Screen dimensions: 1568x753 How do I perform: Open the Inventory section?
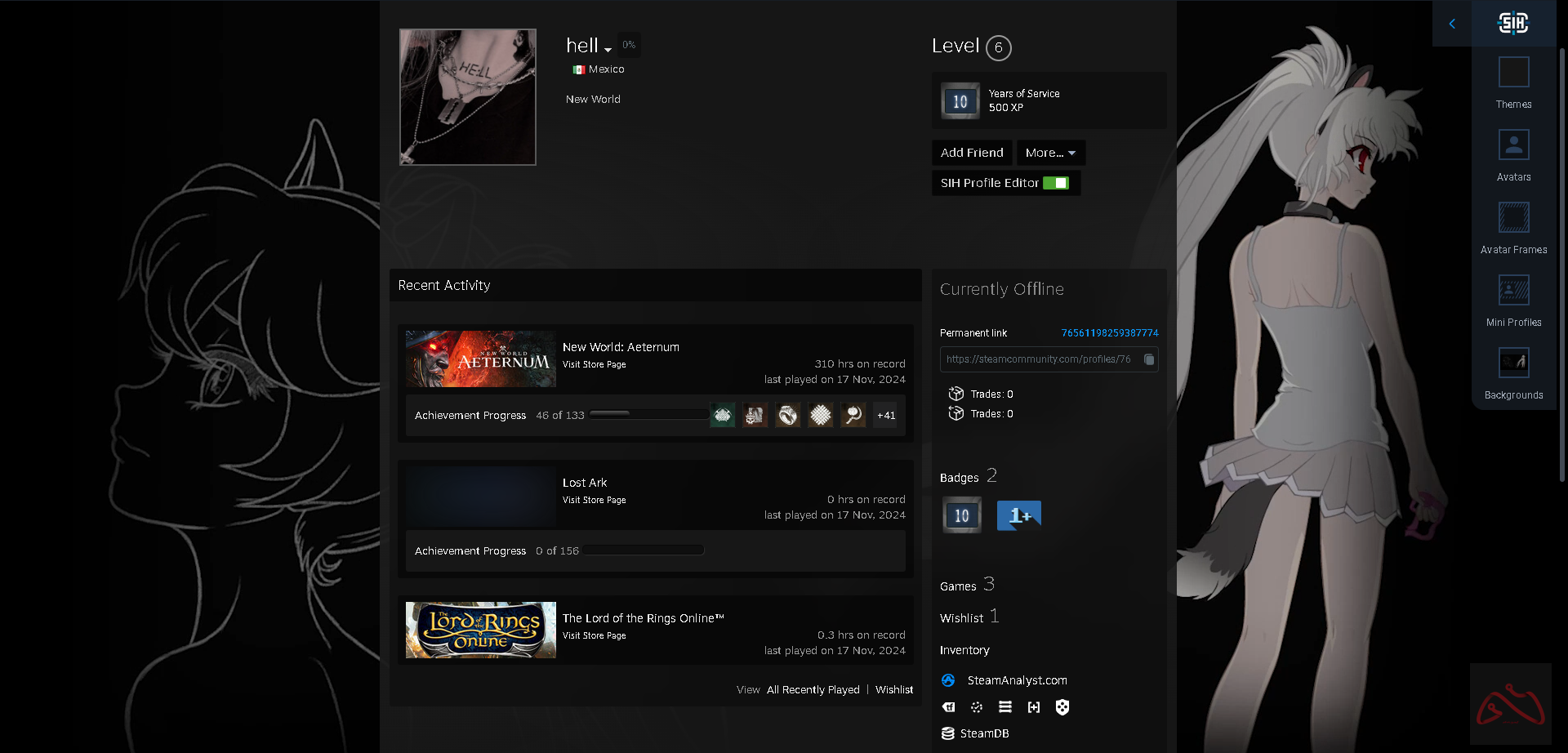point(964,650)
